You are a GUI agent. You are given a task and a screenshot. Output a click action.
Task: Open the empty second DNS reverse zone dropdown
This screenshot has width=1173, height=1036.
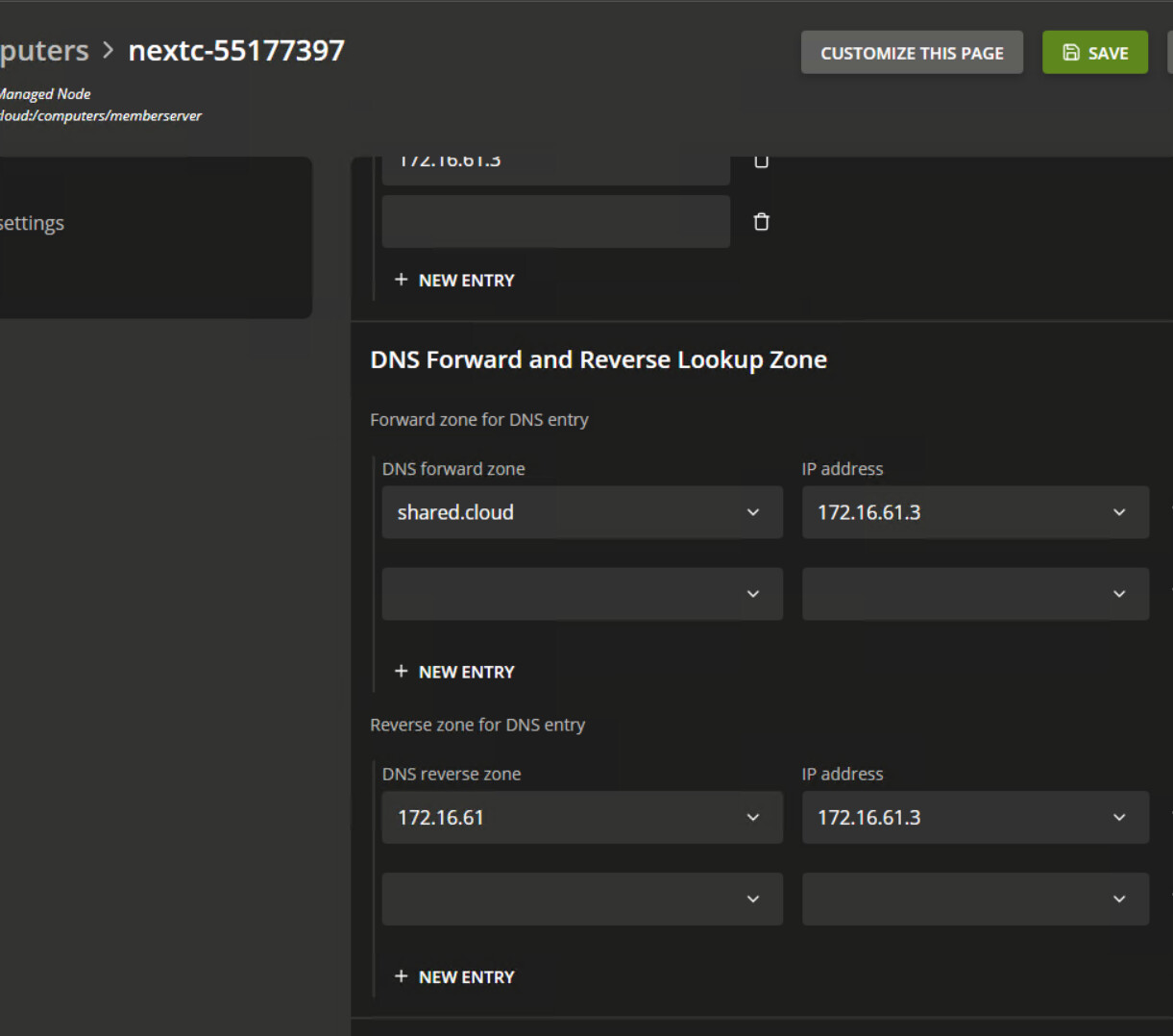pyautogui.click(x=581, y=899)
